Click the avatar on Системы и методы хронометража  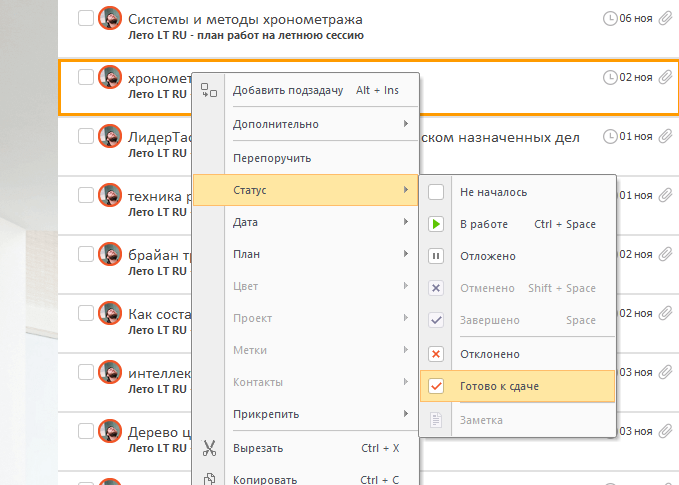110,18
